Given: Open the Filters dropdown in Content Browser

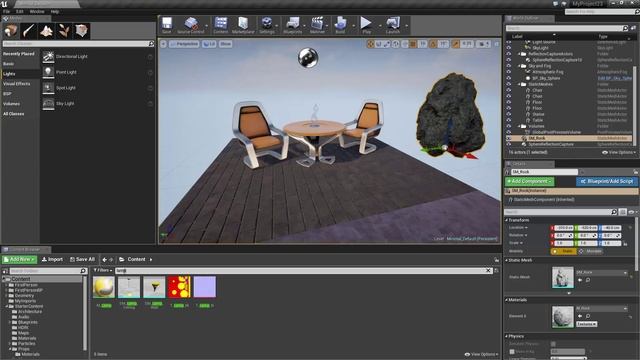Looking at the screenshot, I should click(103, 270).
